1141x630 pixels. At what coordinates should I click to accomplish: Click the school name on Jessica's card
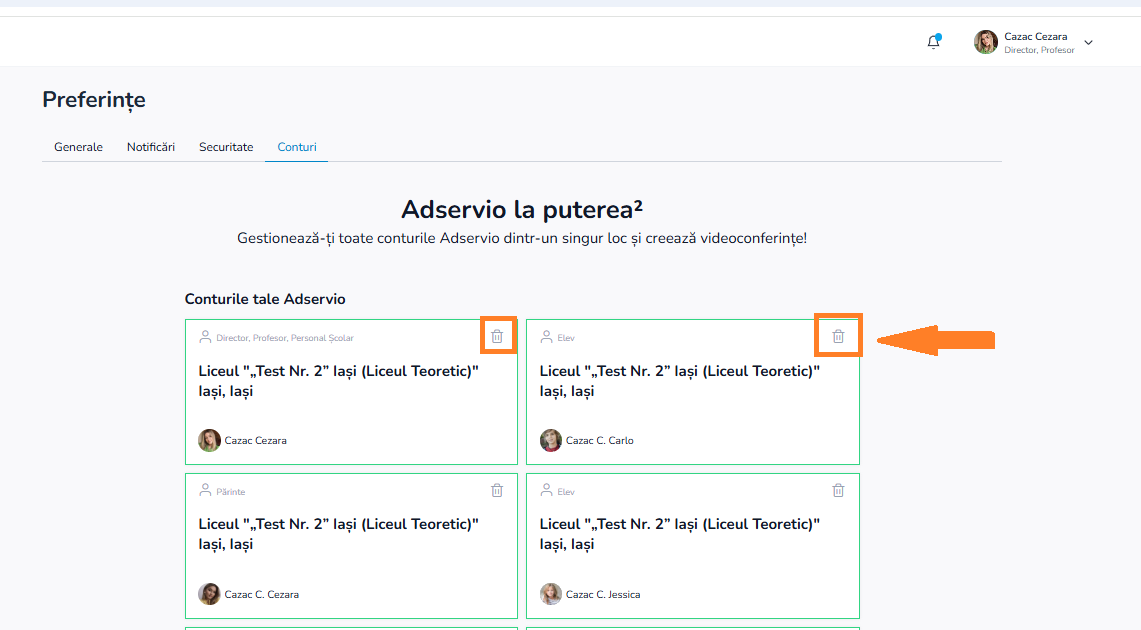[680, 534]
